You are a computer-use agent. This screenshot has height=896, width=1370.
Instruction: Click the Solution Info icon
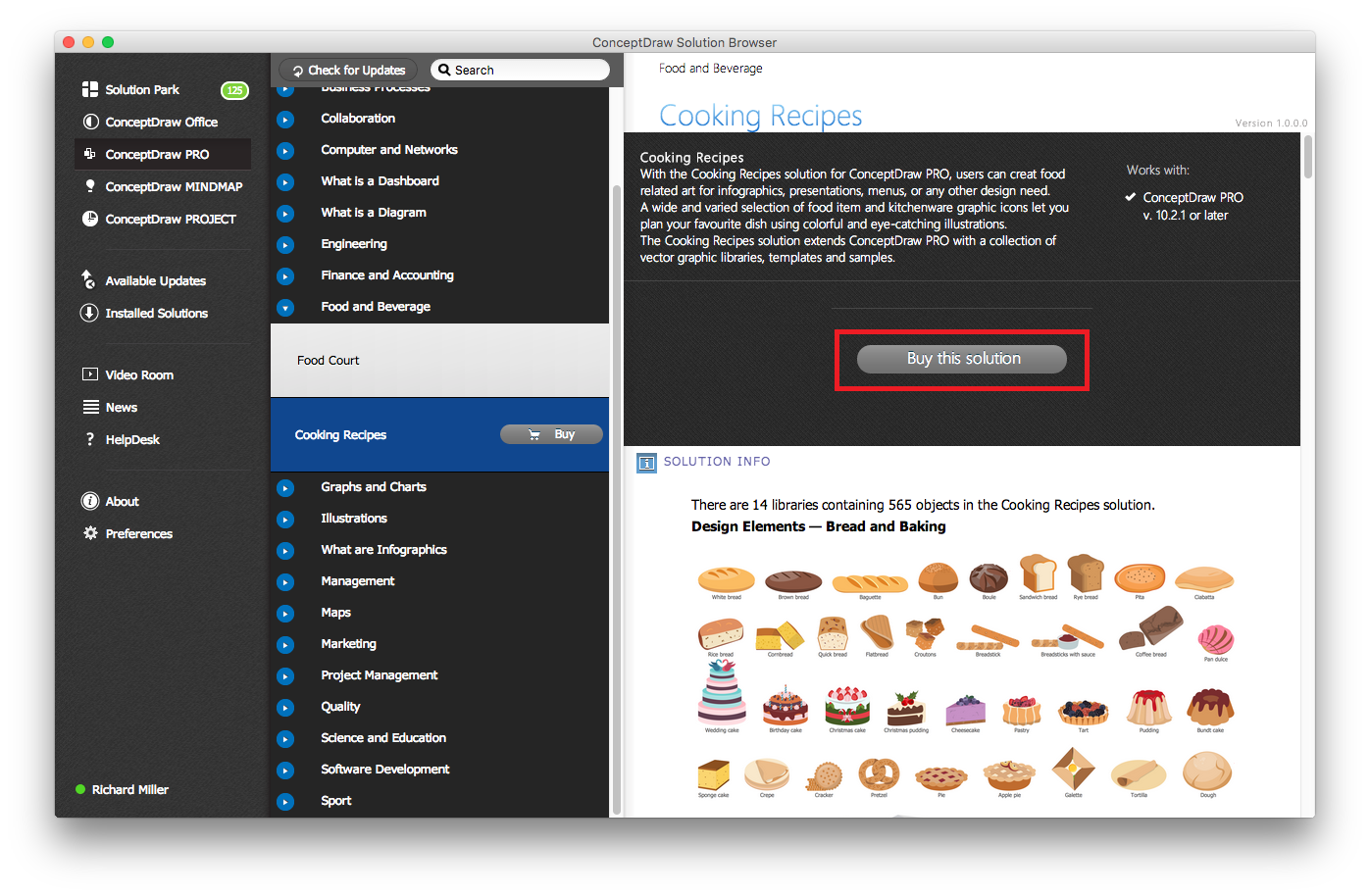click(646, 463)
